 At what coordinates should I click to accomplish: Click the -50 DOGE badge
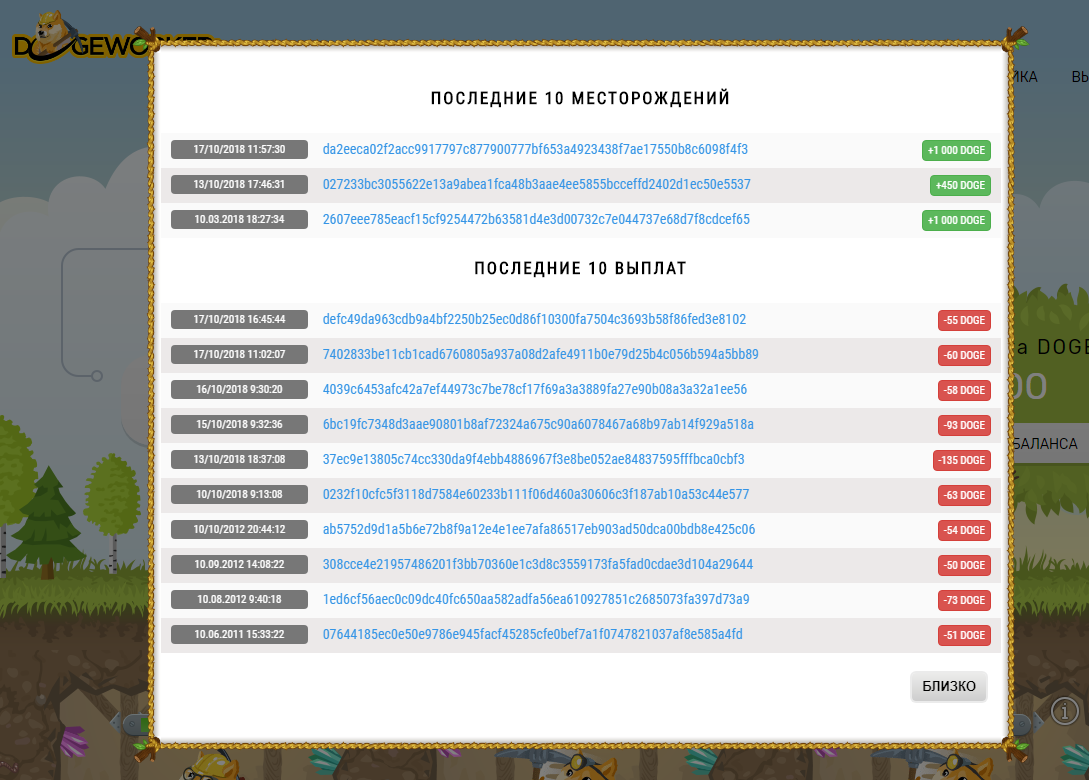(x=964, y=565)
